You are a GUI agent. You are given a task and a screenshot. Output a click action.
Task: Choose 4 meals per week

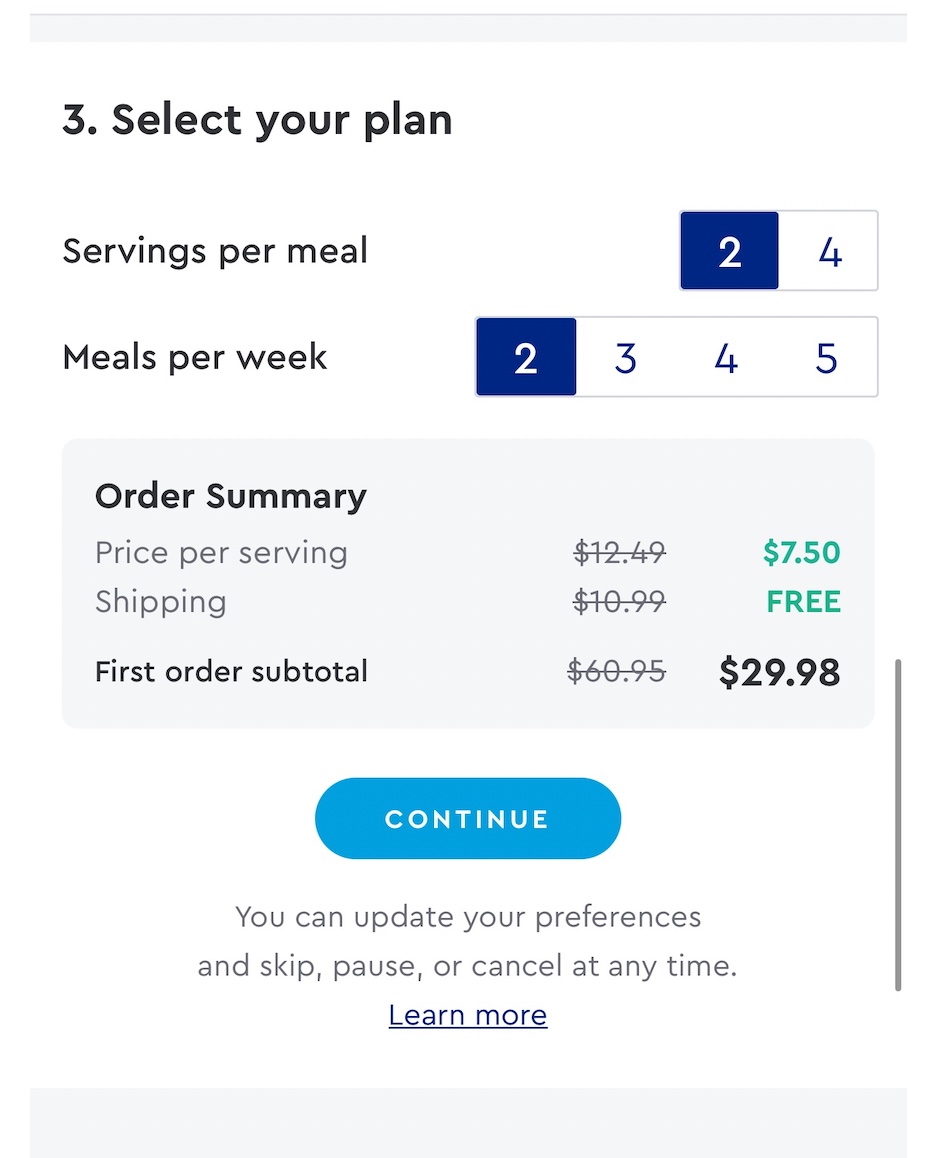[725, 357]
